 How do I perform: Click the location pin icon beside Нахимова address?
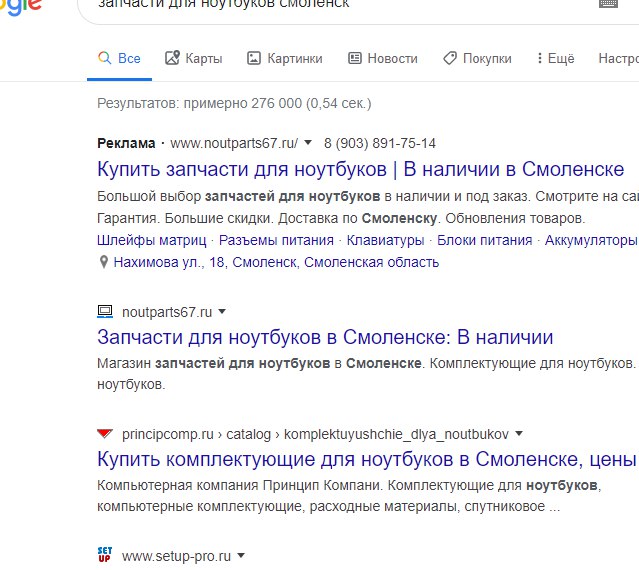pyautogui.click(x=104, y=262)
